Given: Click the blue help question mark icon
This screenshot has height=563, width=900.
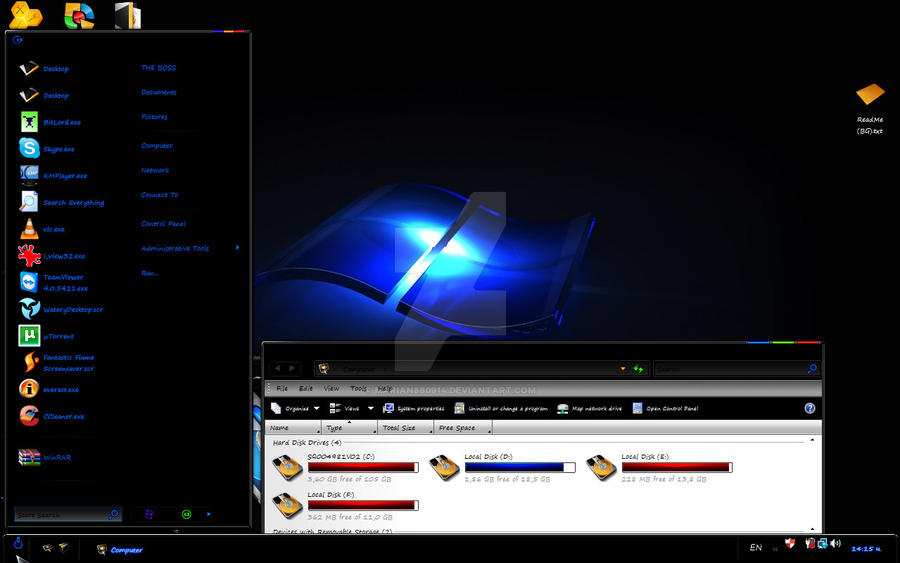Looking at the screenshot, I should click(809, 408).
